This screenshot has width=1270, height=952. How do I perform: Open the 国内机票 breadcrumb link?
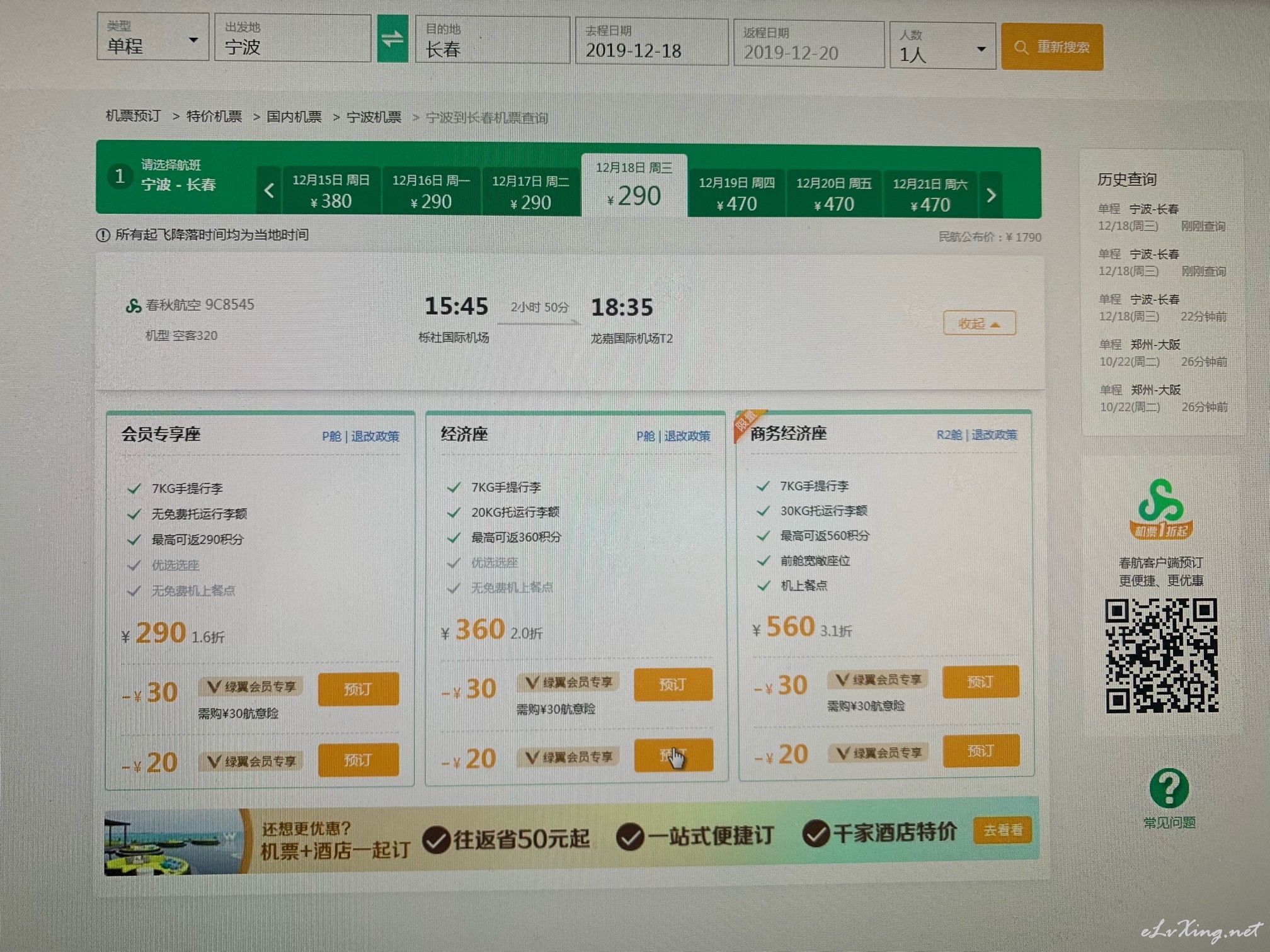(294, 117)
